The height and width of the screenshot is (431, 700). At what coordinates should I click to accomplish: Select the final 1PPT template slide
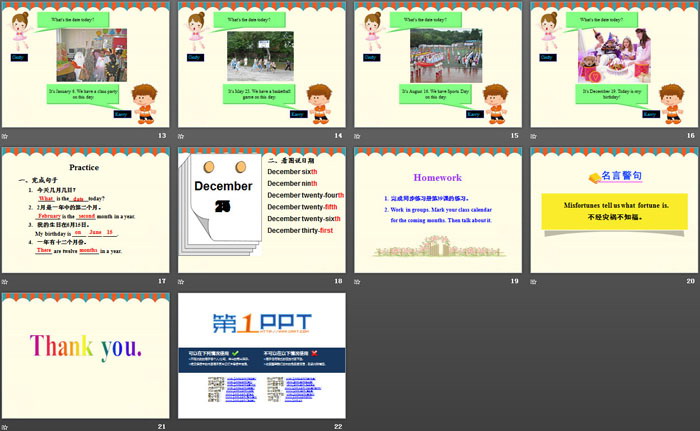click(x=261, y=356)
